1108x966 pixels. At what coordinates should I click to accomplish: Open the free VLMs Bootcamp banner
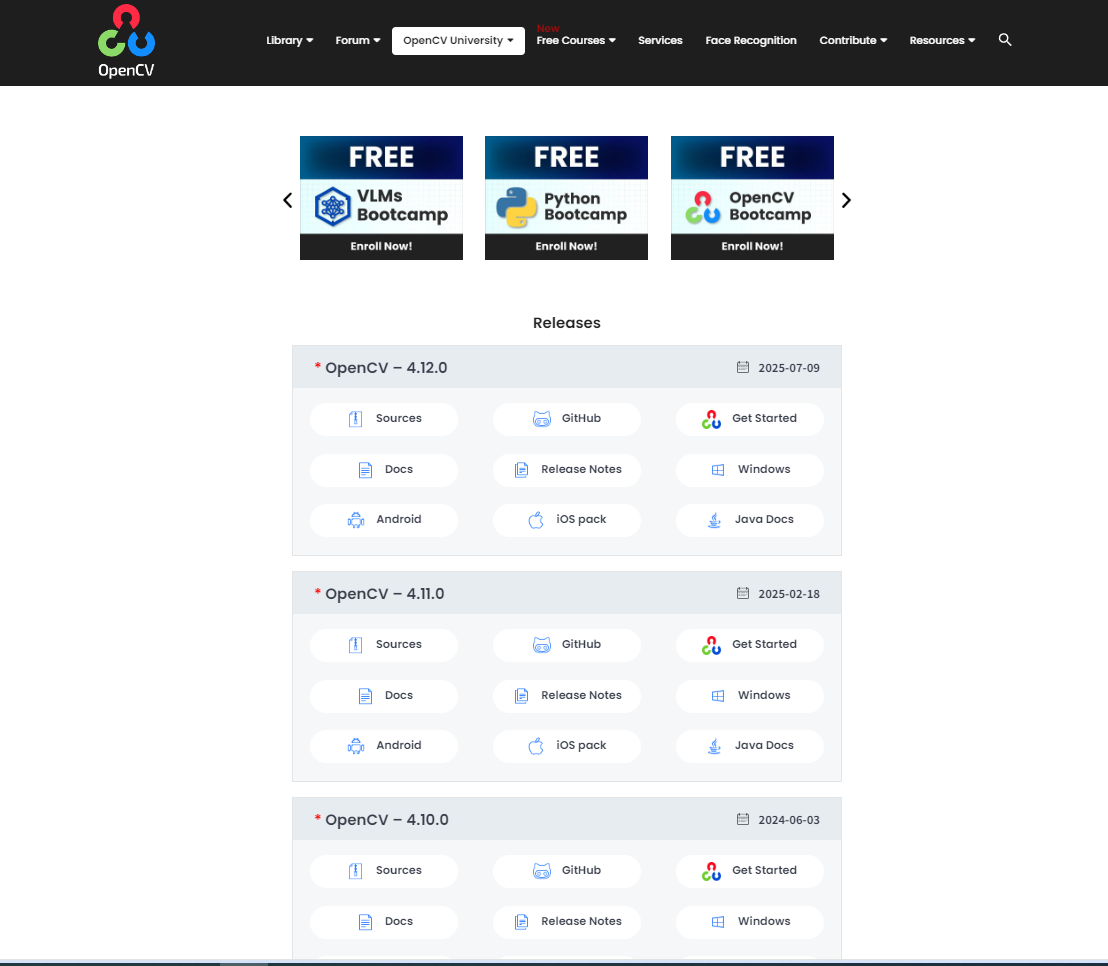tap(382, 198)
